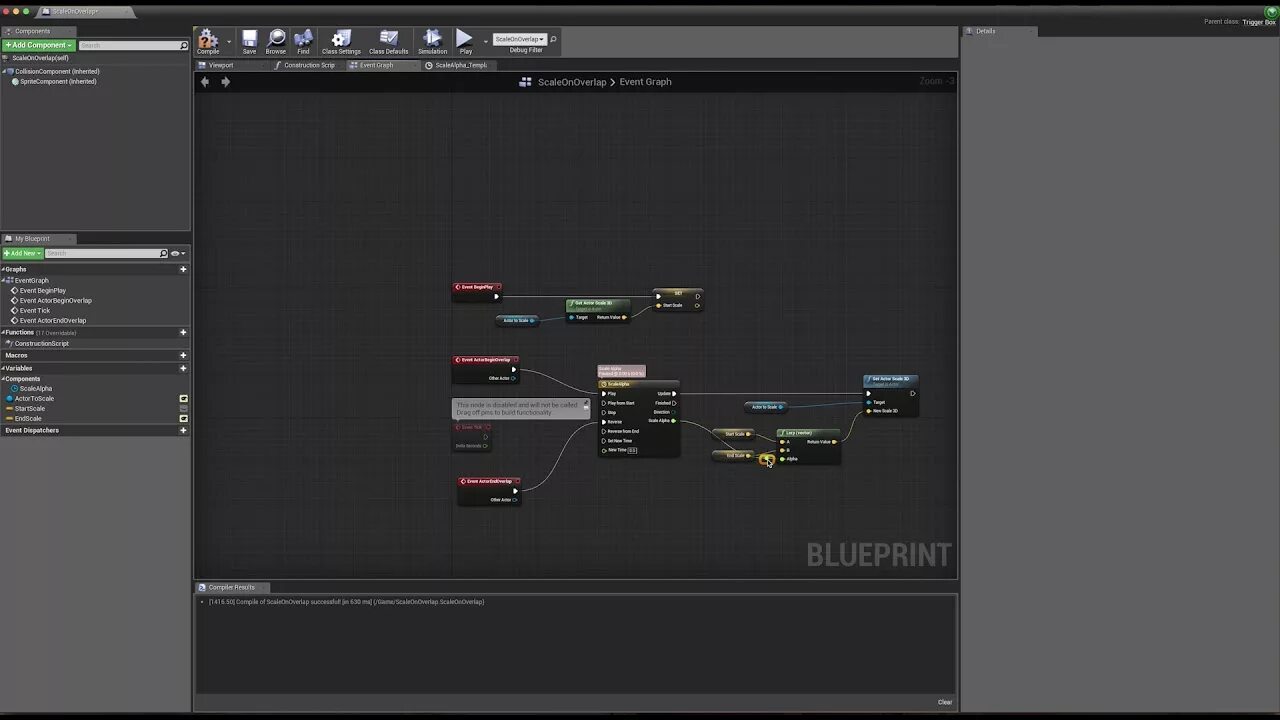Image resolution: width=1280 pixels, height=720 pixels.
Task: Collapse the EventGraph entry under Graphs
Action: click(4, 279)
